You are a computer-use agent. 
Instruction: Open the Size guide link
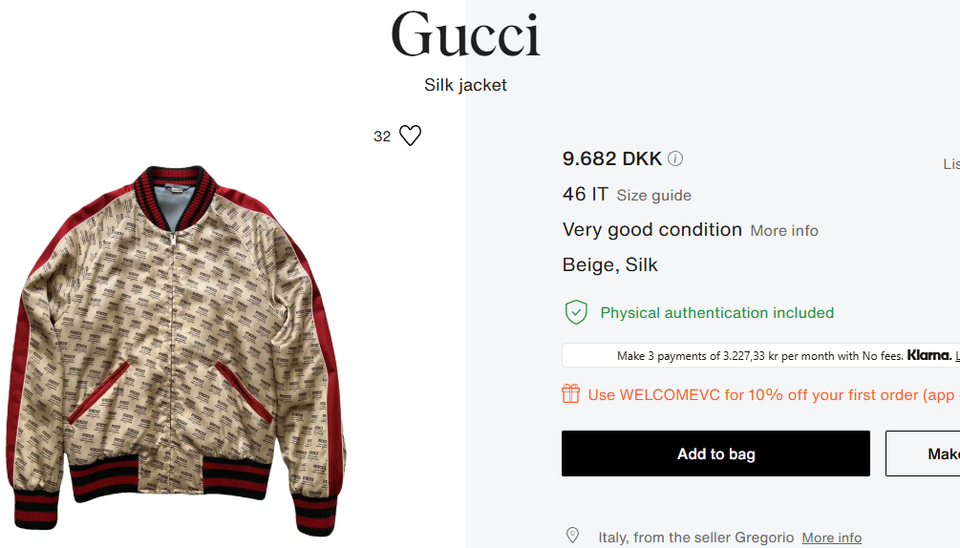pos(654,195)
